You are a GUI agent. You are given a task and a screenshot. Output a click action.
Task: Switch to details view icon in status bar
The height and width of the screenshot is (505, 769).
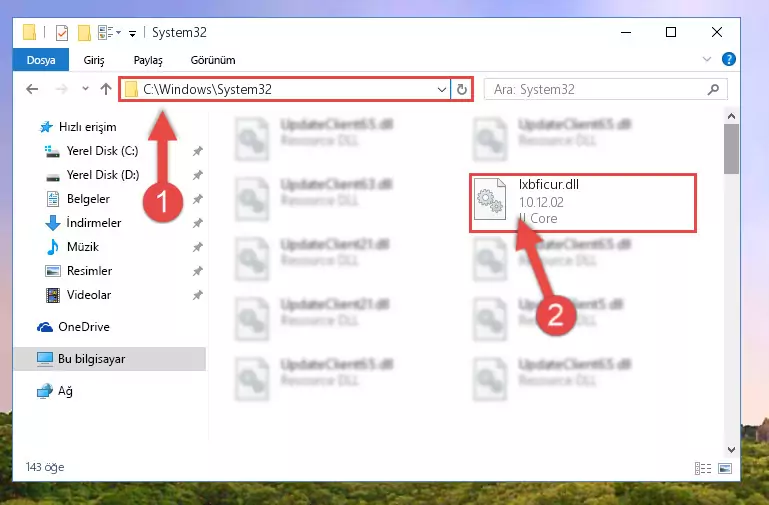(703, 468)
